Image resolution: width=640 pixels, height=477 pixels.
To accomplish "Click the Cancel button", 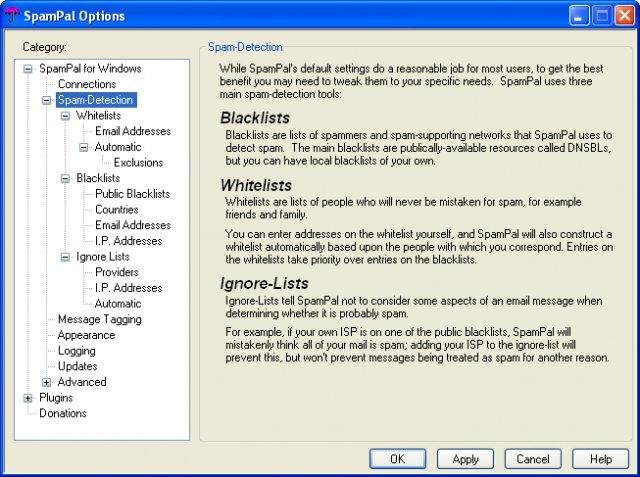I will (x=533, y=459).
